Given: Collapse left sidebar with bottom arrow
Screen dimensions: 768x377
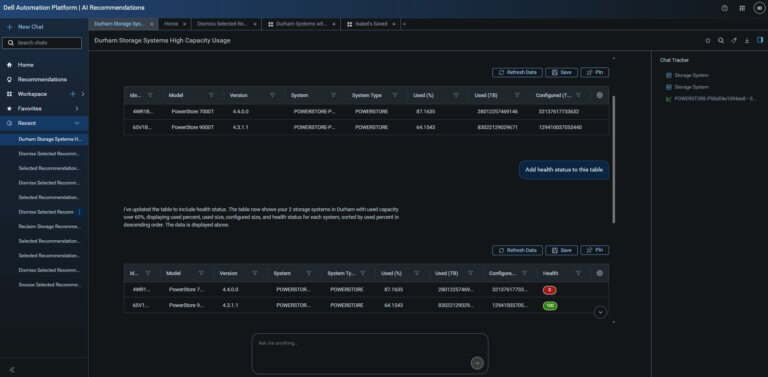Looking at the screenshot, I should pos(12,370).
